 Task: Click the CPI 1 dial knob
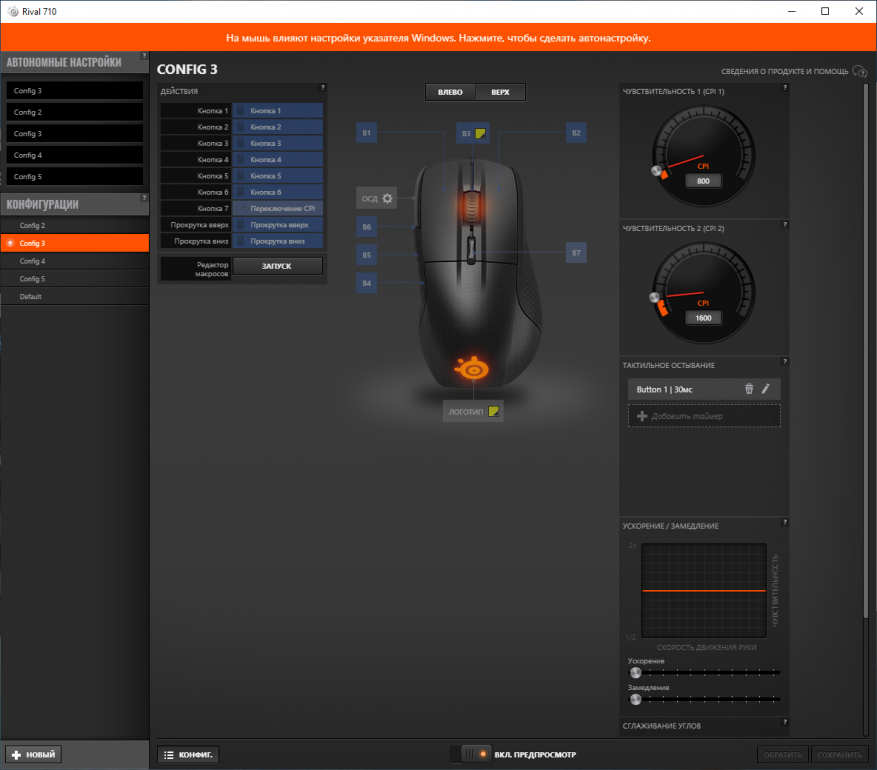pos(657,171)
